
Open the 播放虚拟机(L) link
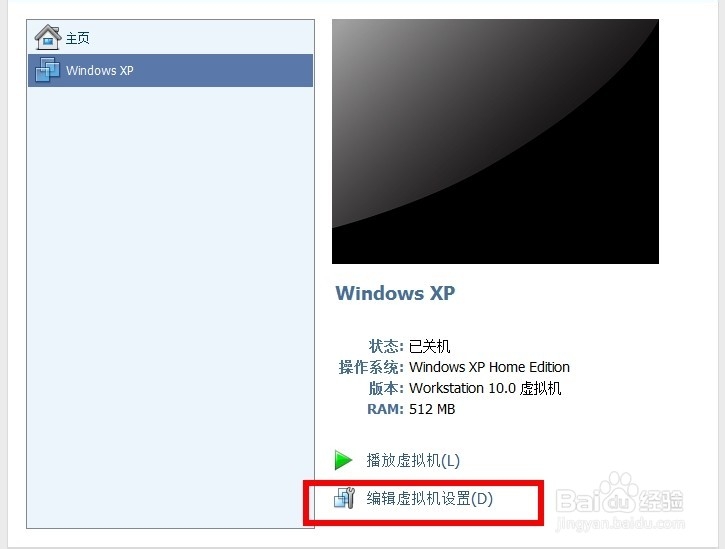[x=413, y=460]
